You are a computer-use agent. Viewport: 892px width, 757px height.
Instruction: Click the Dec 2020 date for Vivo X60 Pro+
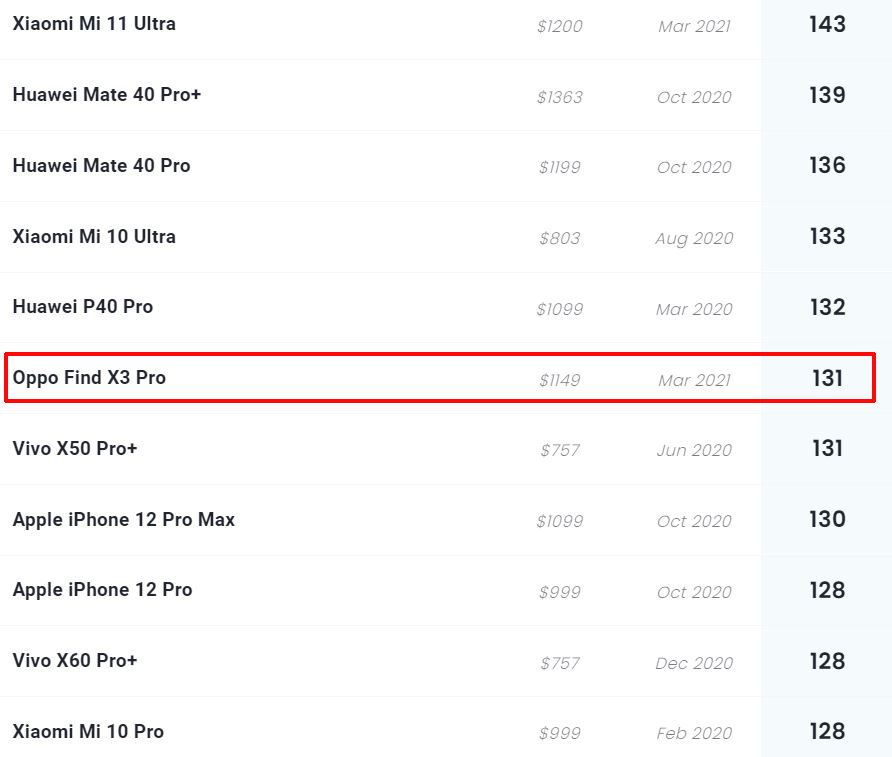coord(694,663)
